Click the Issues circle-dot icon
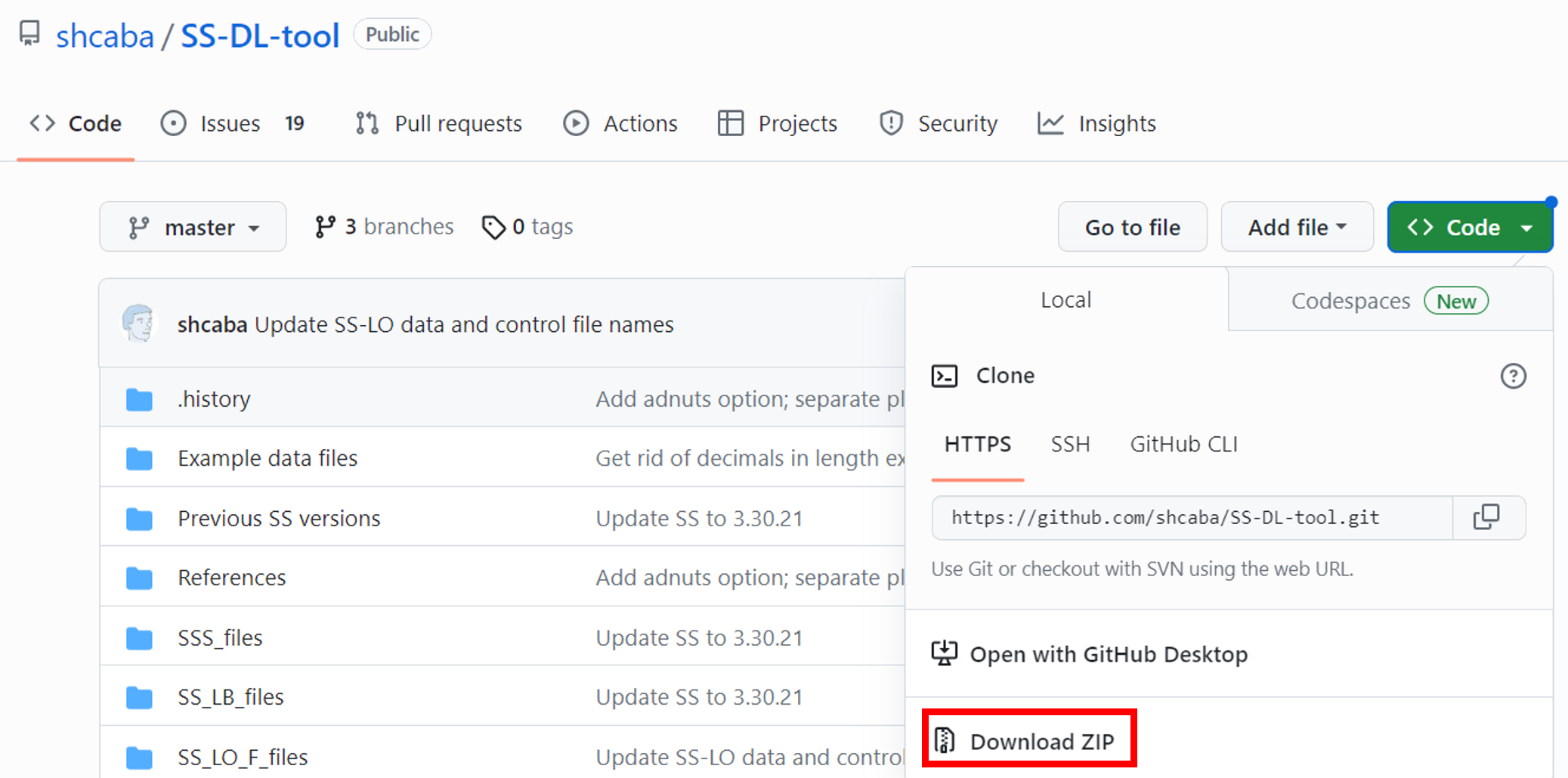The height and width of the screenshot is (778, 1568). pyautogui.click(x=173, y=123)
